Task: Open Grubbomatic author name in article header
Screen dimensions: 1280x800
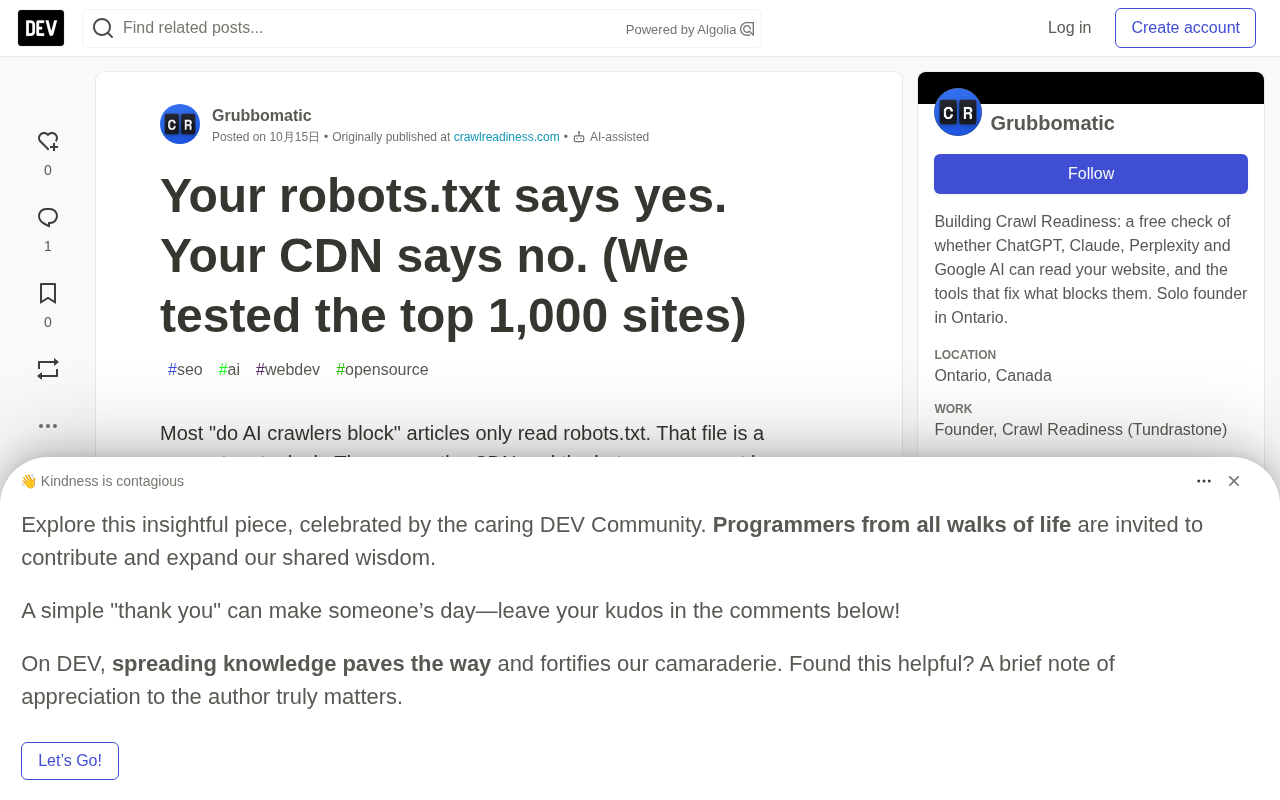Action: [x=261, y=116]
